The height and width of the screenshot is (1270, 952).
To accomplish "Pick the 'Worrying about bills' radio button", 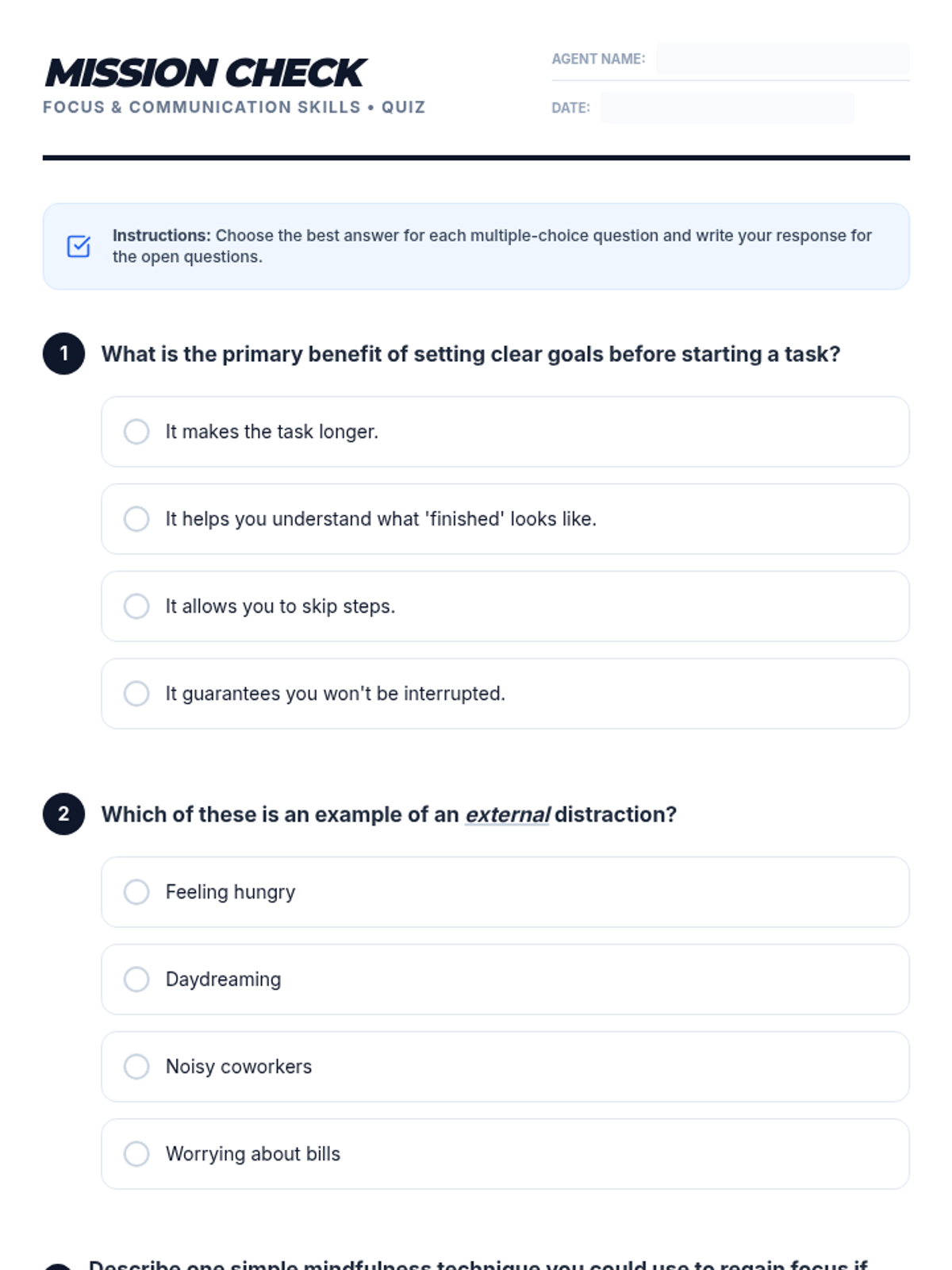I will (x=136, y=1154).
